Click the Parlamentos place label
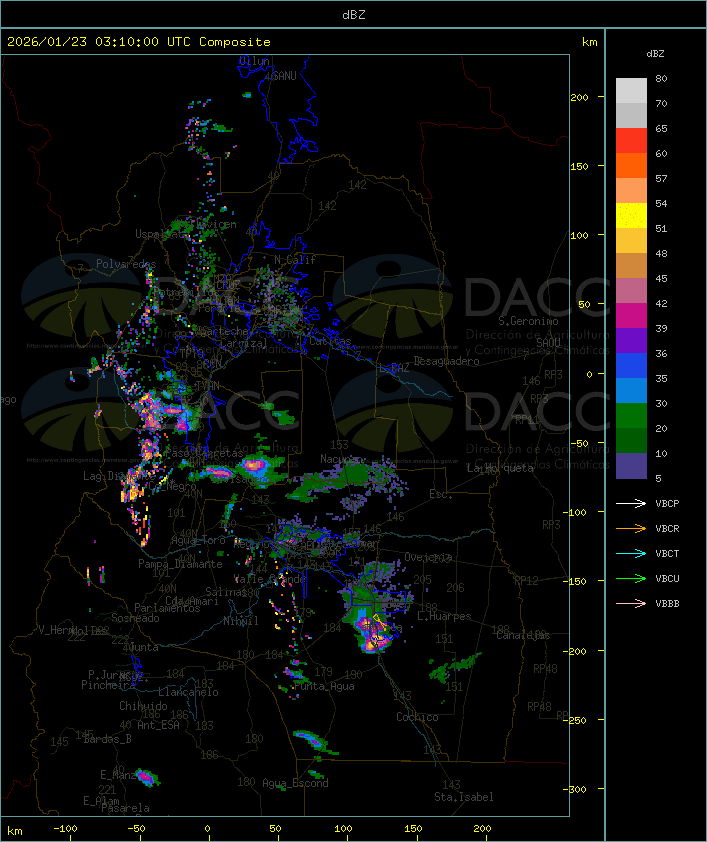 pos(167,608)
